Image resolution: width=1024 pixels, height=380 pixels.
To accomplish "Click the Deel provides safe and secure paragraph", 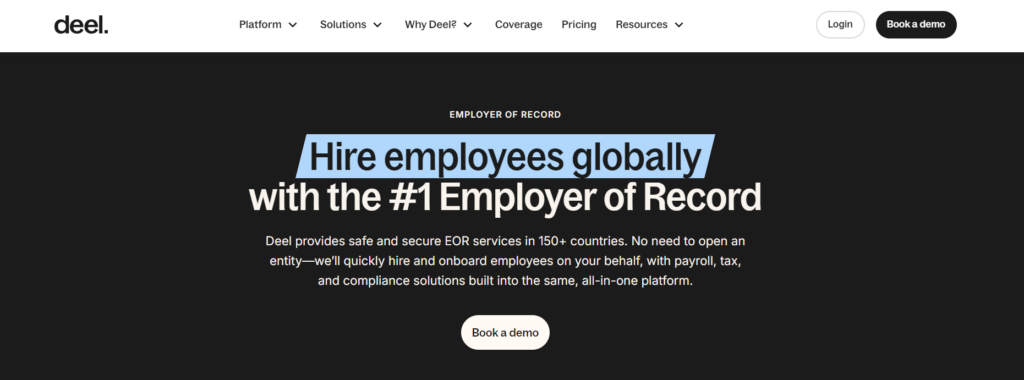I will point(505,261).
